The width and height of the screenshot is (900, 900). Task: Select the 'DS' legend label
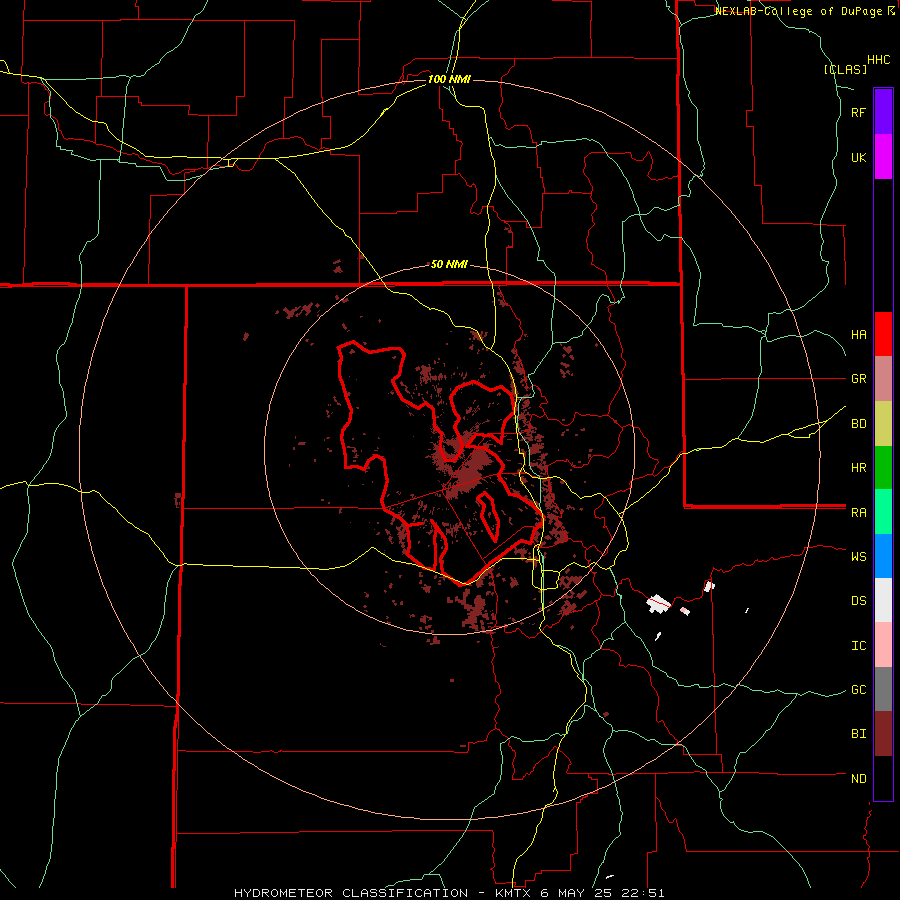tap(858, 601)
